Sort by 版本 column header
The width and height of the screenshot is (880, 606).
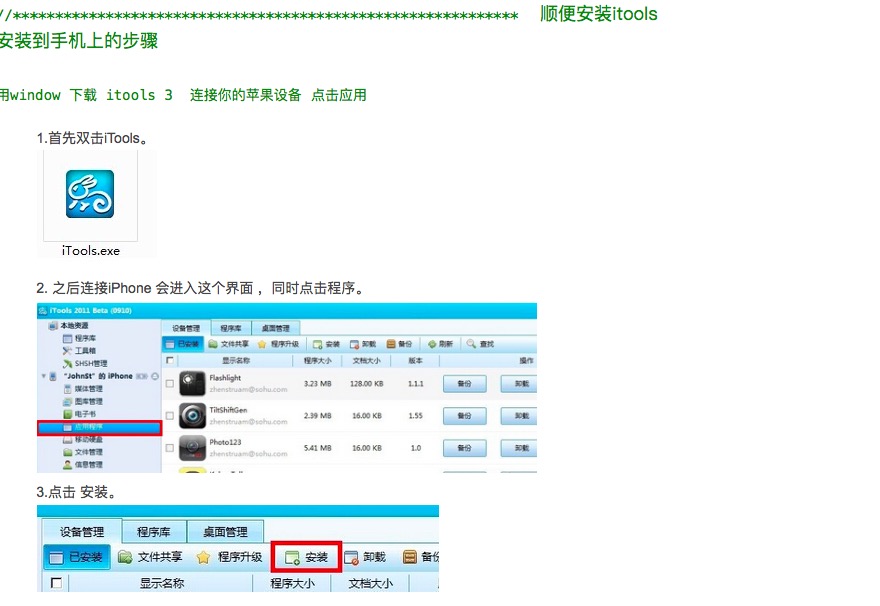415,361
